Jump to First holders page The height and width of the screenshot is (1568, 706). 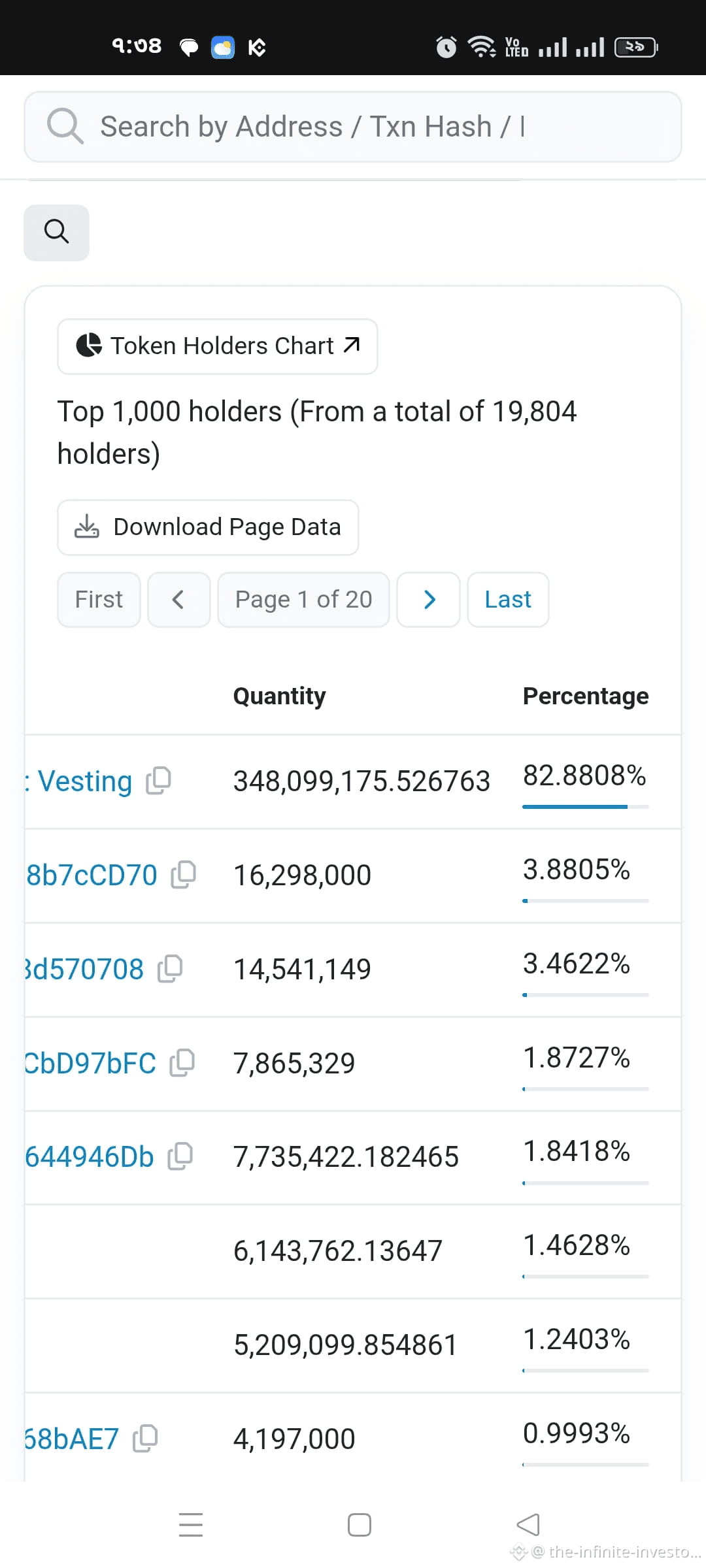tap(99, 600)
